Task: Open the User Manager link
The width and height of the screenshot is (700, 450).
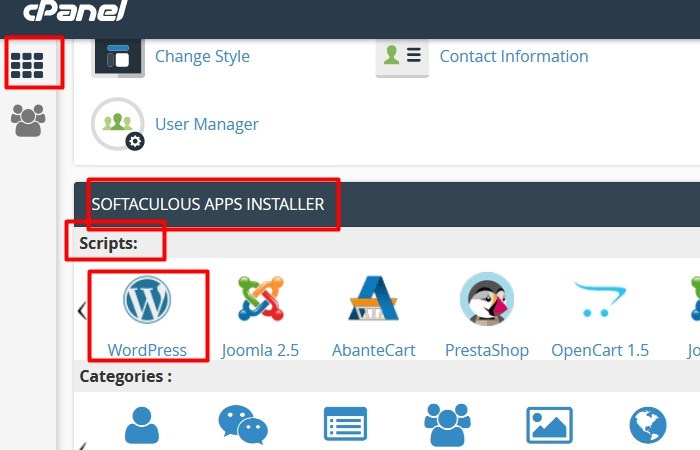Action: click(x=207, y=125)
